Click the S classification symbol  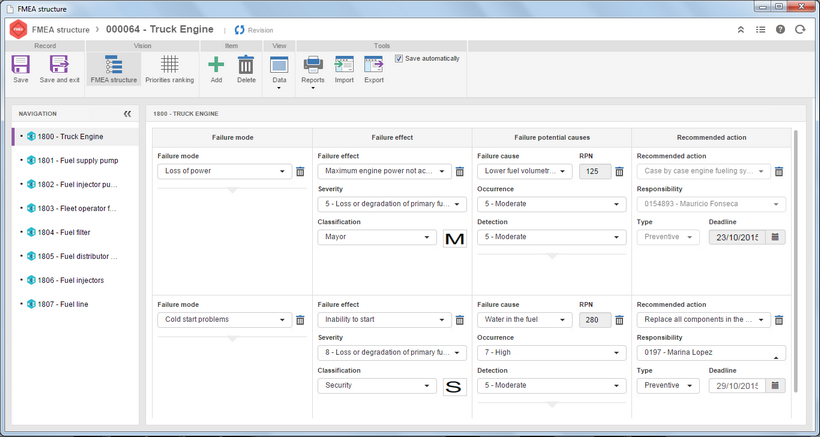pyautogui.click(x=454, y=387)
